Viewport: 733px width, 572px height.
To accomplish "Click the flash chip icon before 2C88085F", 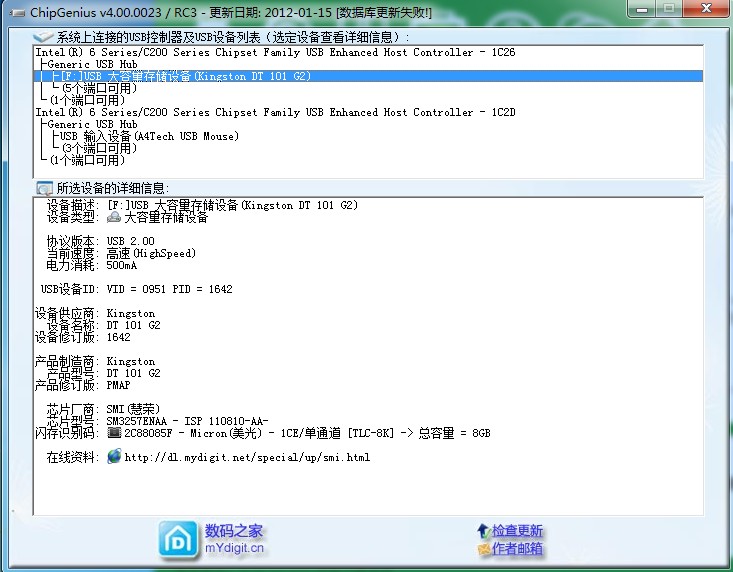I will [x=114, y=433].
